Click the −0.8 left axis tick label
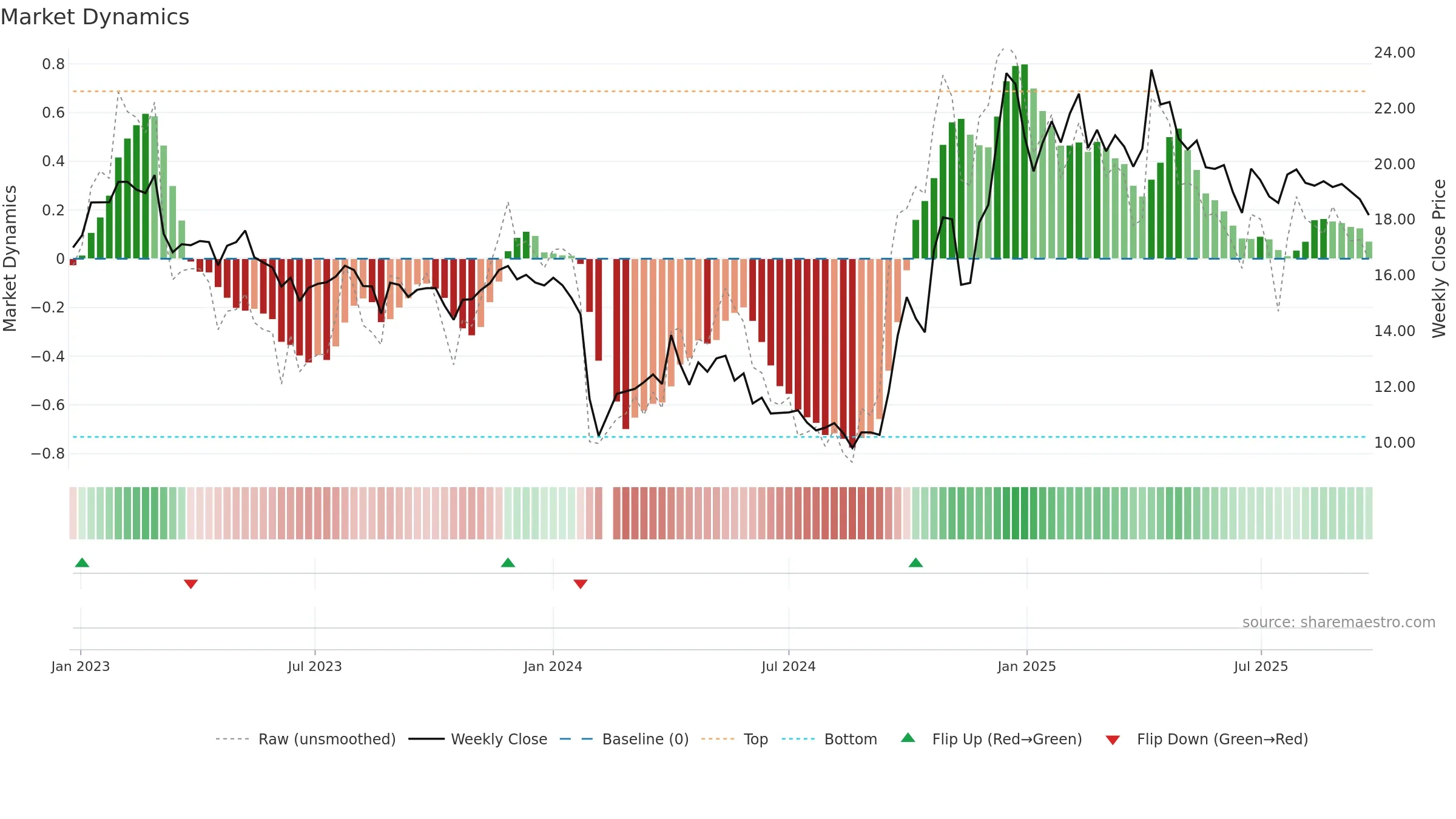 48,454
